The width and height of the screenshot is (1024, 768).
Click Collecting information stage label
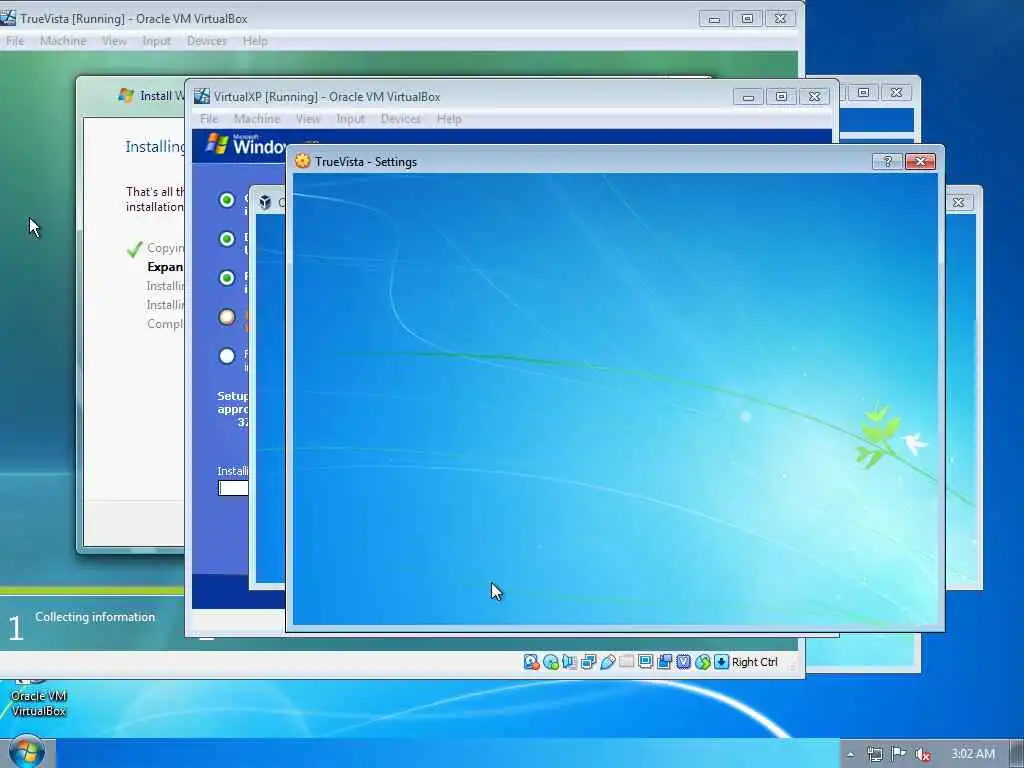pos(95,616)
